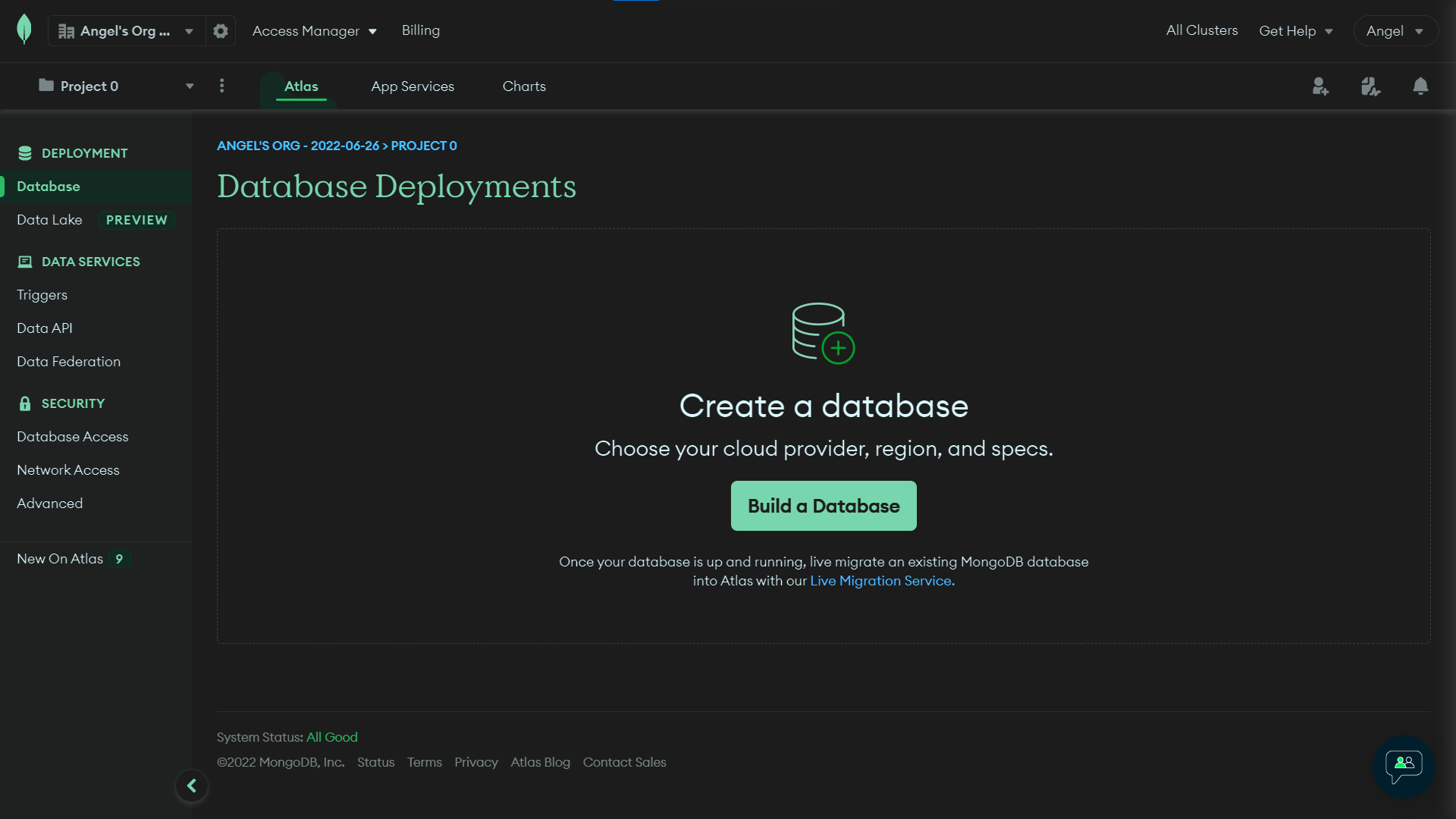1456x819 pixels.
Task: Click the New On Atlas badge
Action: pyautogui.click(x=119, y=559)
